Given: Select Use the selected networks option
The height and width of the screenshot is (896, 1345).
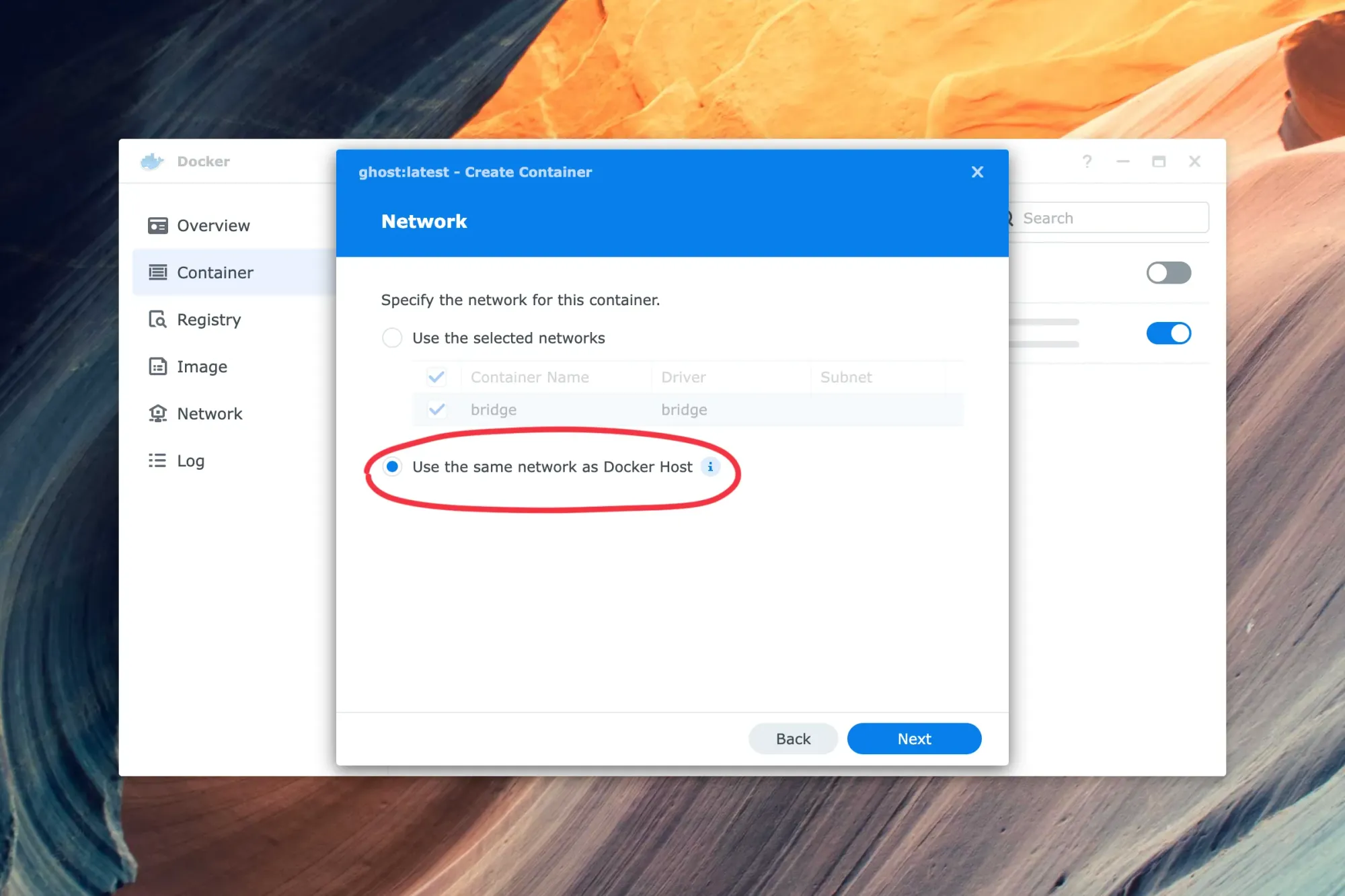Looking at the screenshot, I should [391, 338].
